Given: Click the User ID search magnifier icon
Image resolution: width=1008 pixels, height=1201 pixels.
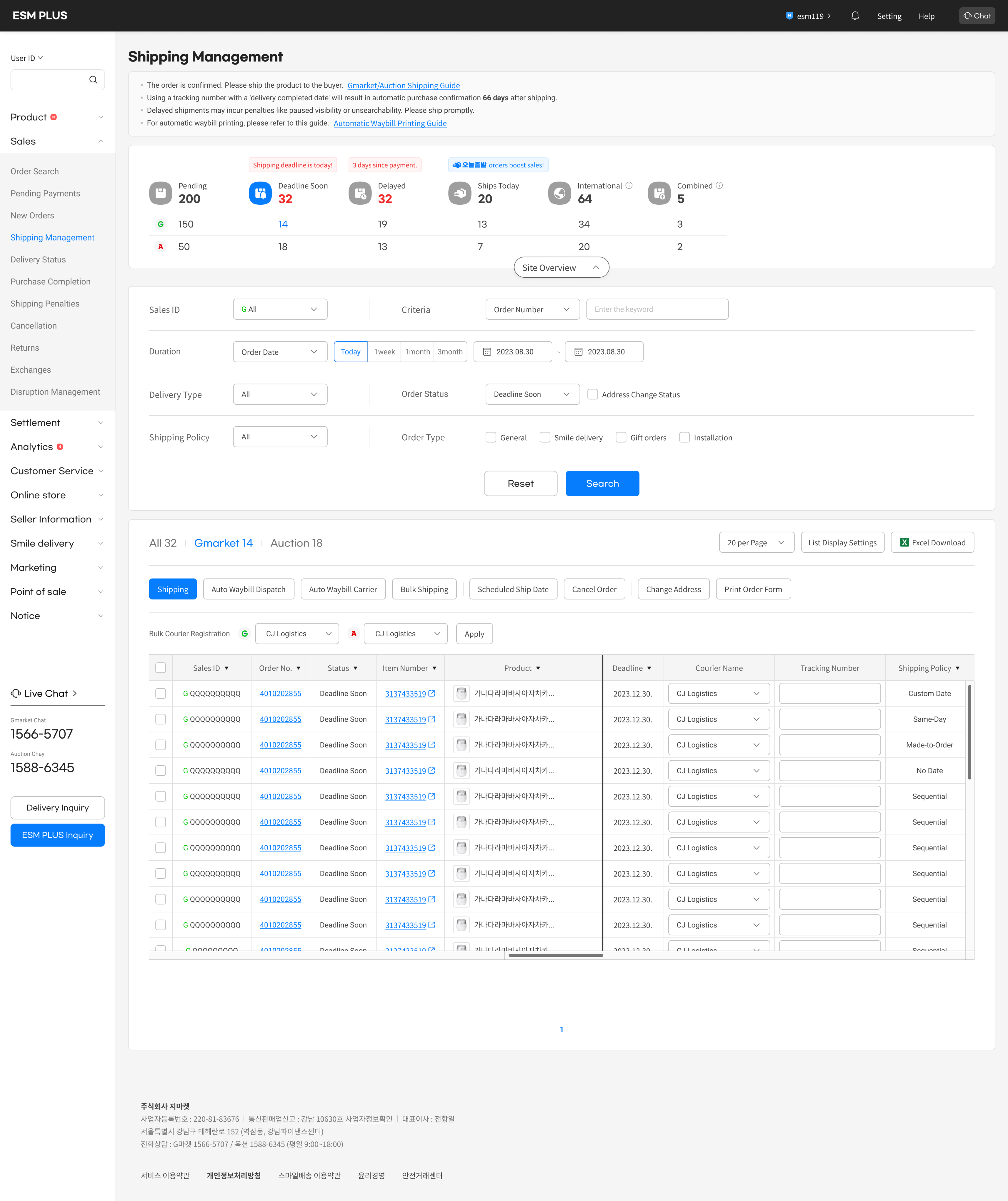Looking at the screenshot, I should [93, 80].
